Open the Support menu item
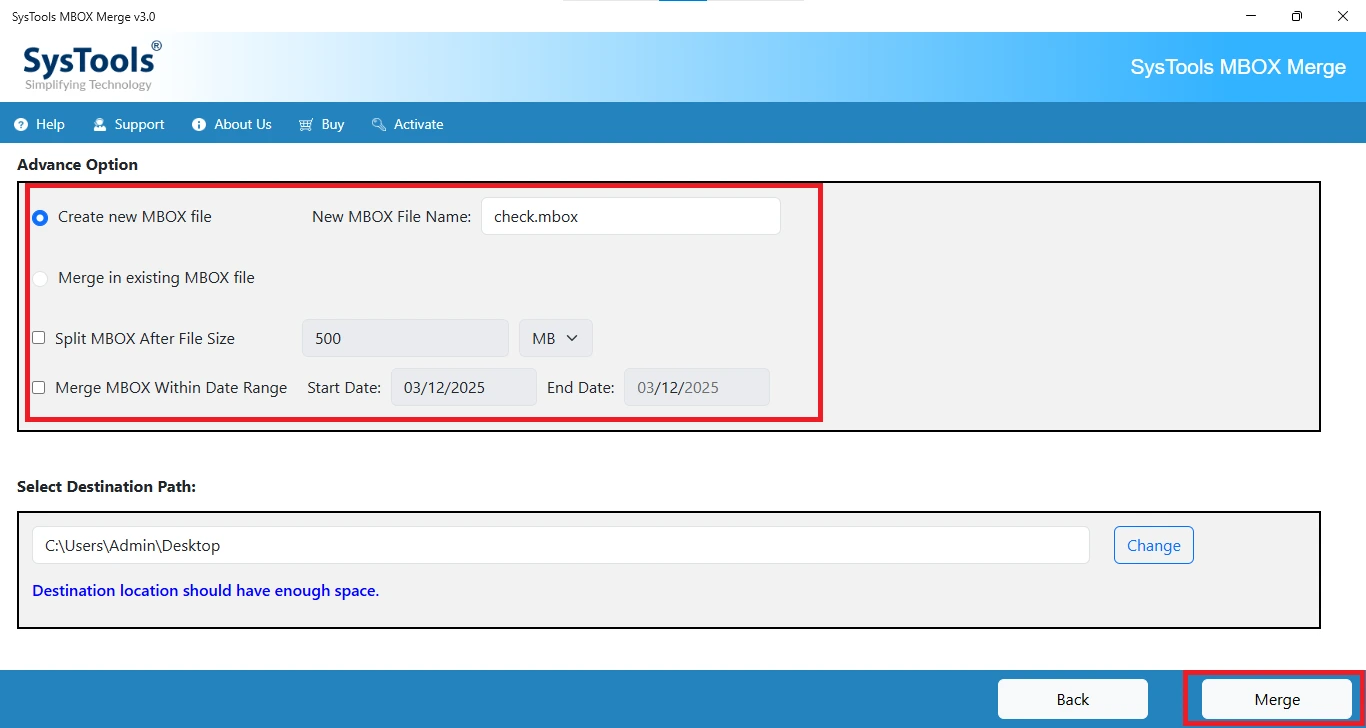 coord(129,125)
